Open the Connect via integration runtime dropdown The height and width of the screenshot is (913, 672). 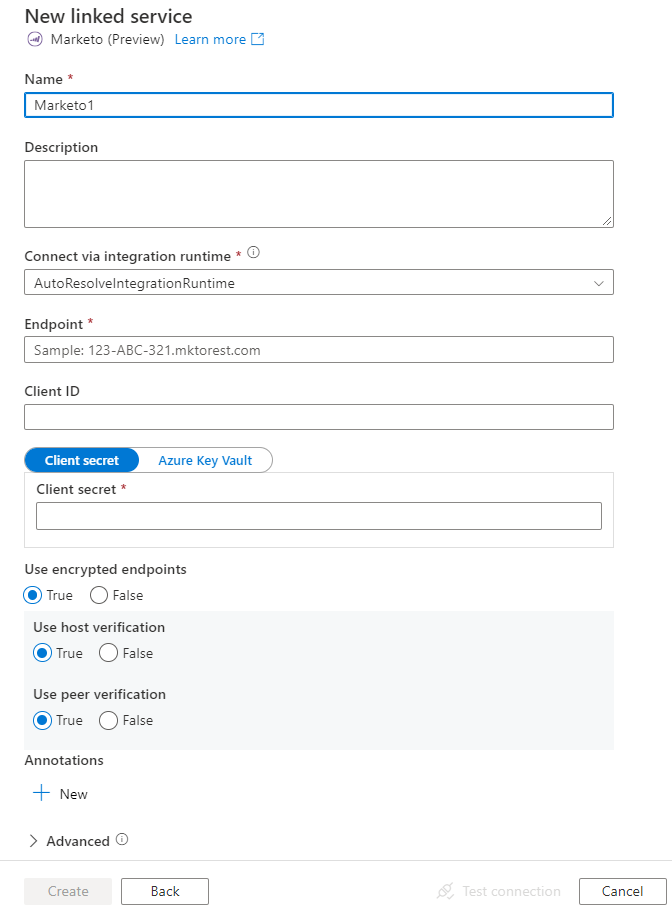click(318, 282)
